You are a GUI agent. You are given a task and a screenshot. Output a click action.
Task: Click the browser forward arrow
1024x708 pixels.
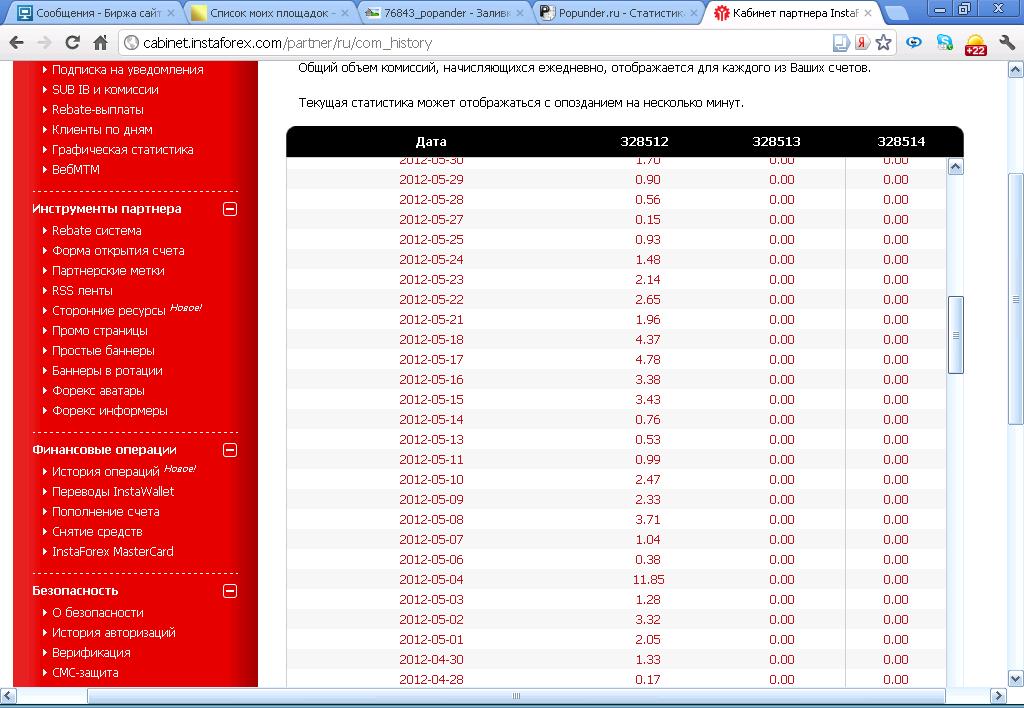[x=44, y=43]
